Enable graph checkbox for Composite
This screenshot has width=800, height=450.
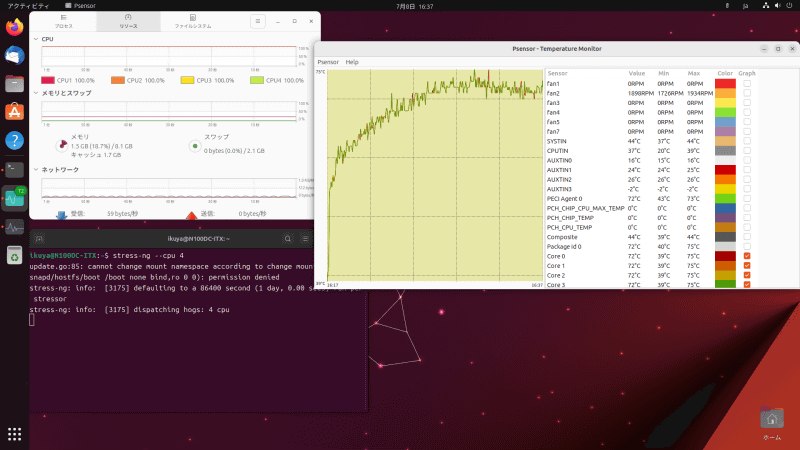[747, 237]
